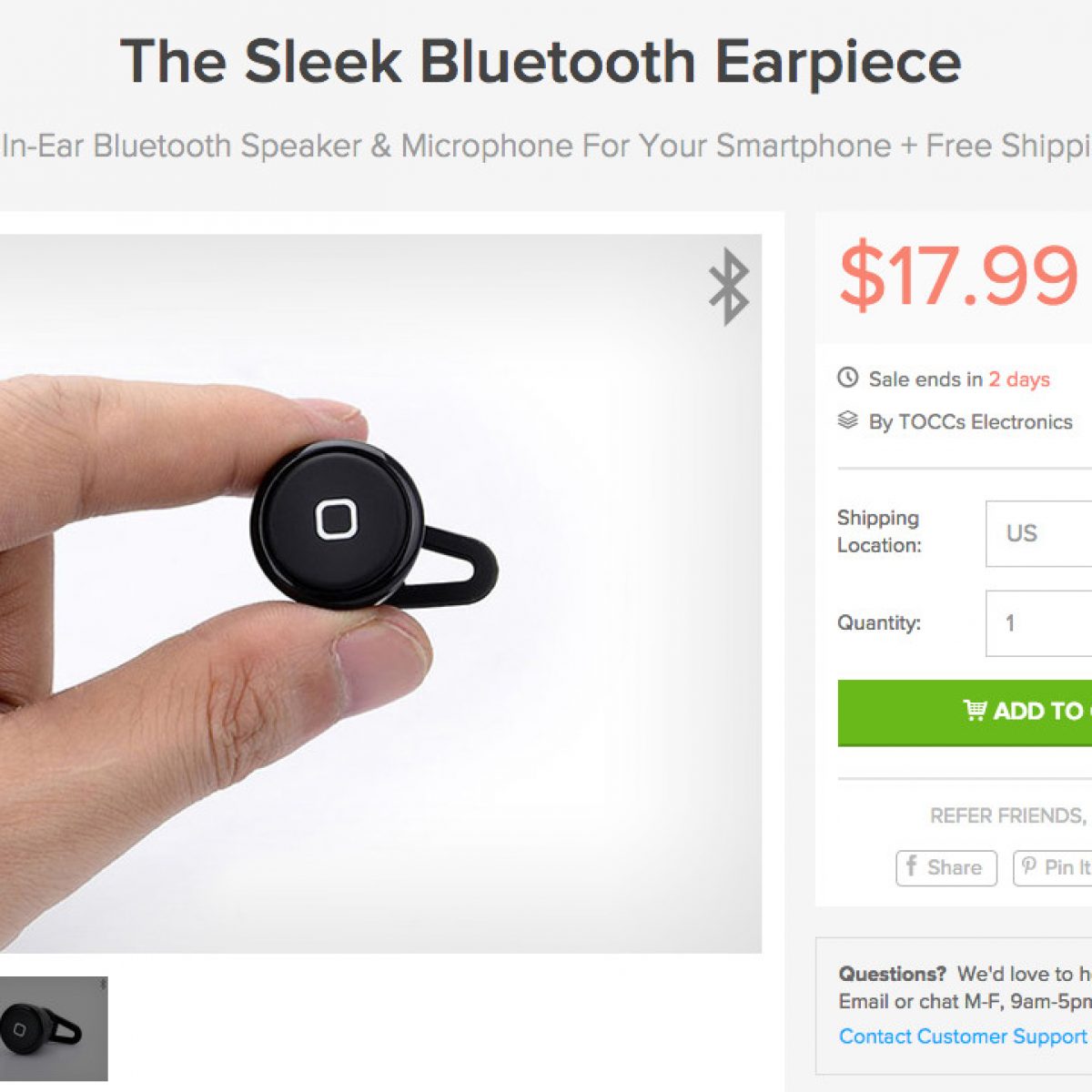
Task: Select the earpiece thumbnail below main image
Action: 54,1028
